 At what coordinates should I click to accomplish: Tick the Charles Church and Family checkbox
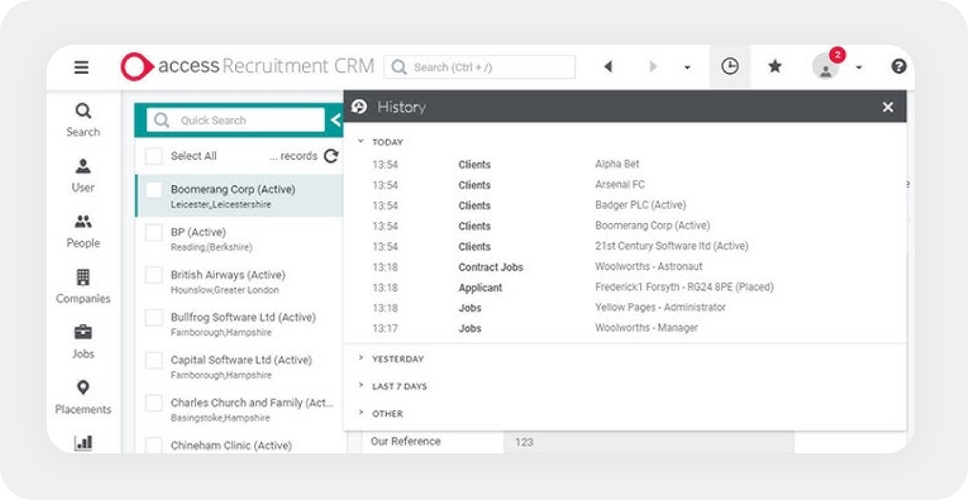pos(154,402)
